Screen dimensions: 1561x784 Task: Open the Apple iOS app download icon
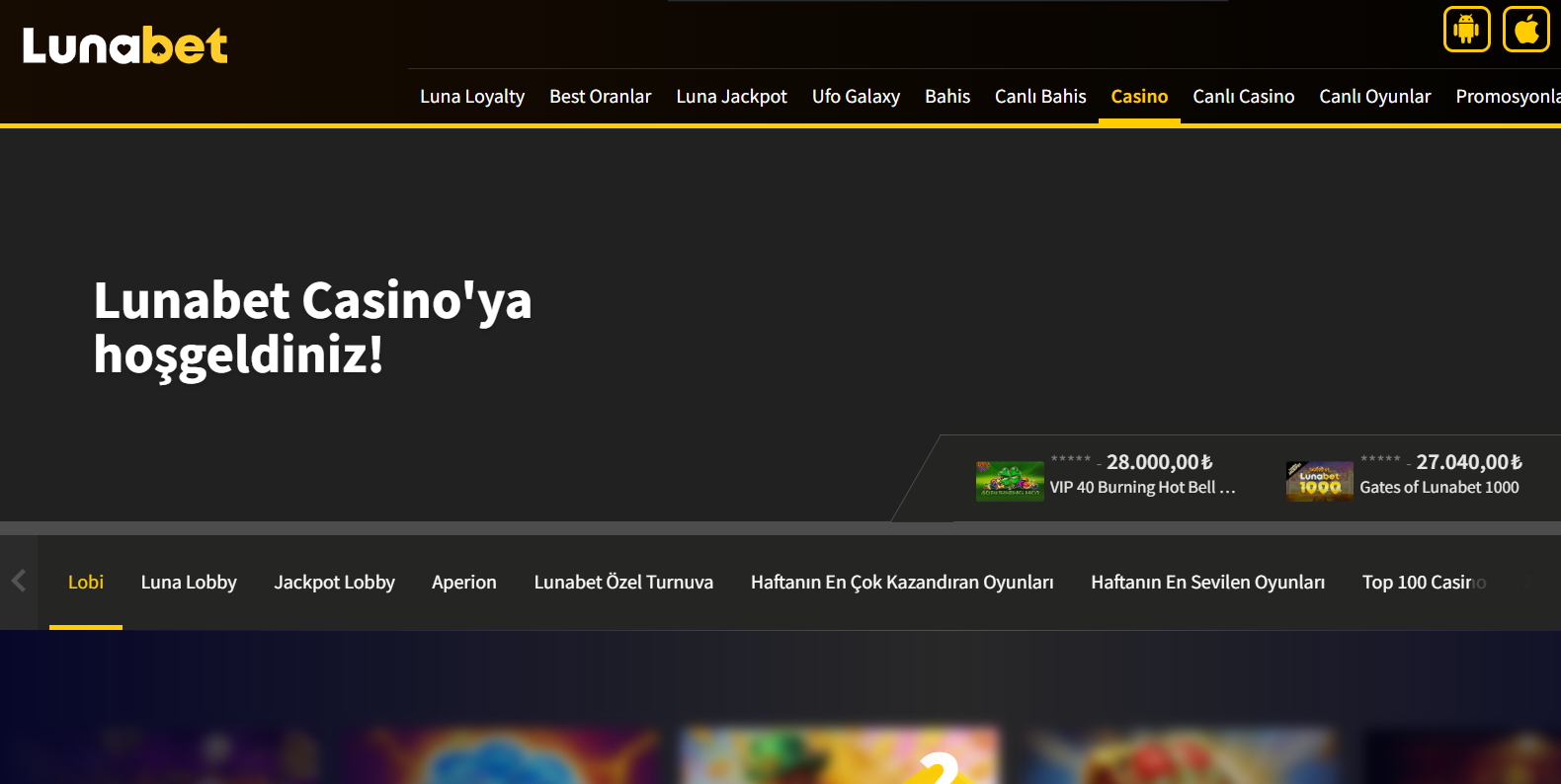point(1526,29)
